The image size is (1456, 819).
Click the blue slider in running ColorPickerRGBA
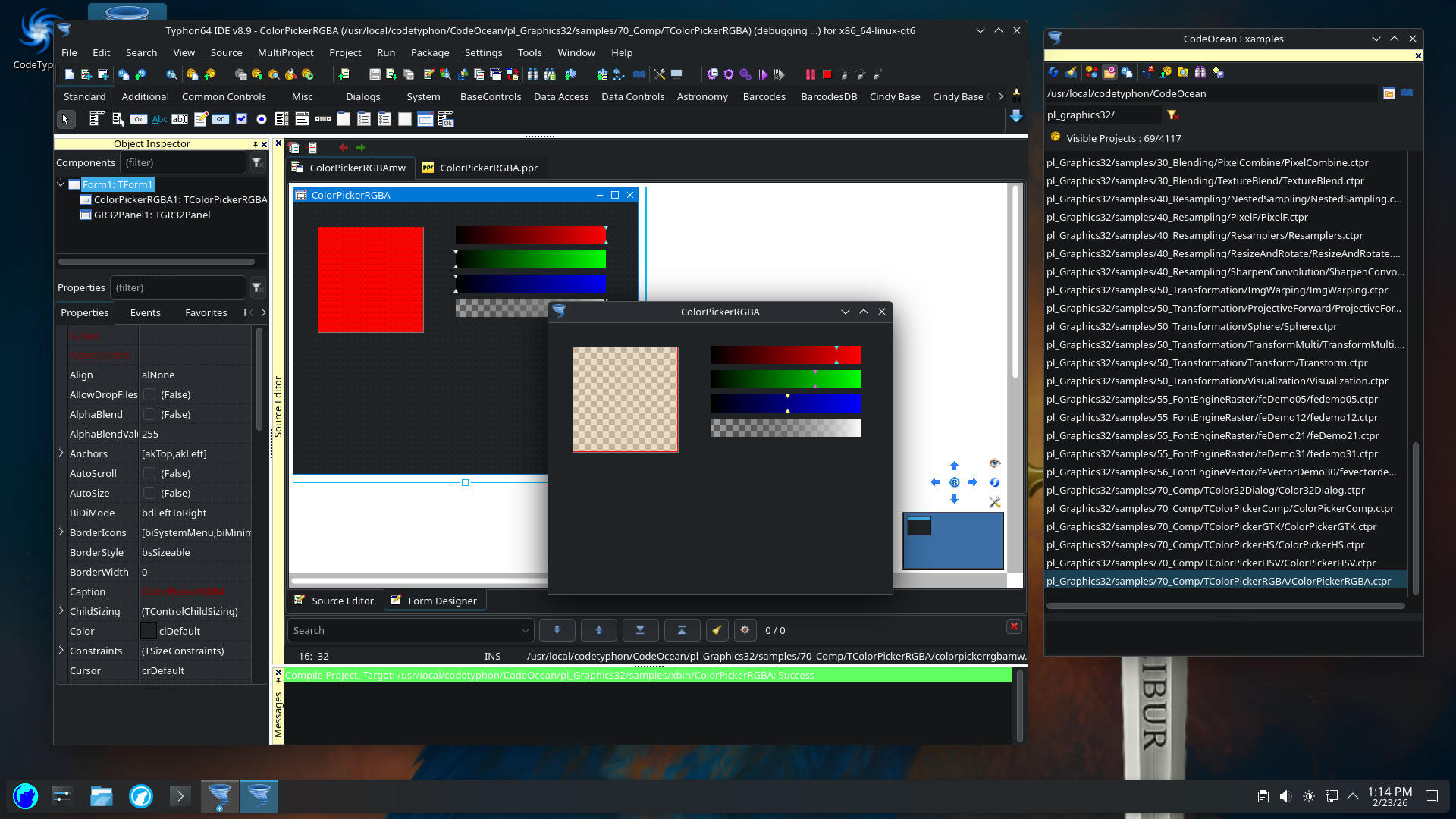coord(785,403)
